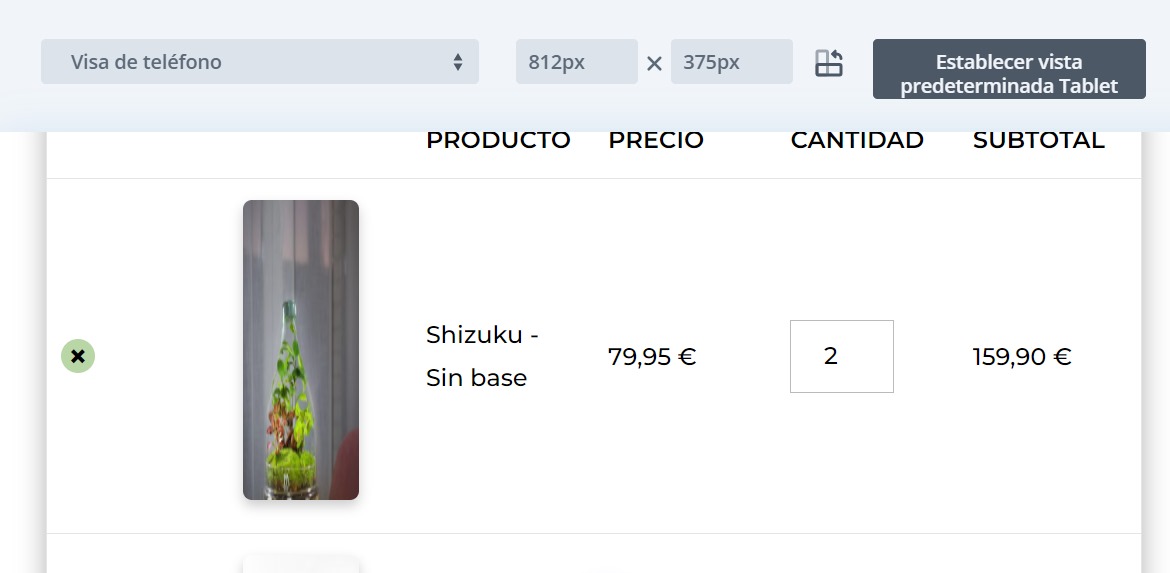Open the Shizuku terrarium product thumbnail

tap(301, 350)
